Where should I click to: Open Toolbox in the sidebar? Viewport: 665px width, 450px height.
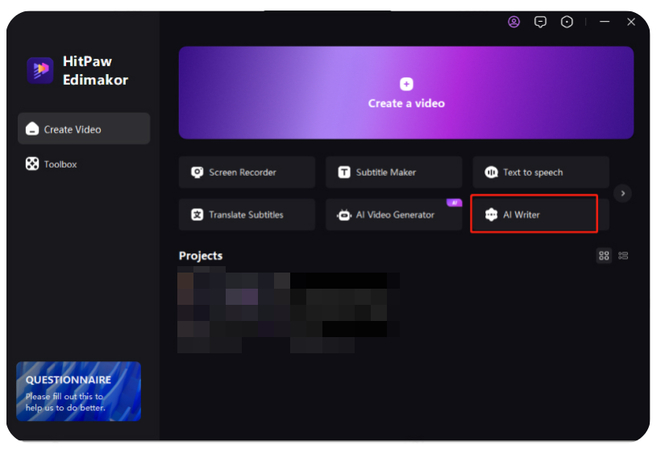(84, 164)
